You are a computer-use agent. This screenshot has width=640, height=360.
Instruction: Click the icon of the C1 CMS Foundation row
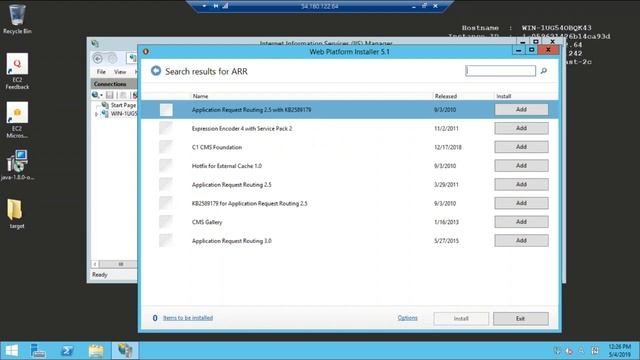click(x=166, y=147)
